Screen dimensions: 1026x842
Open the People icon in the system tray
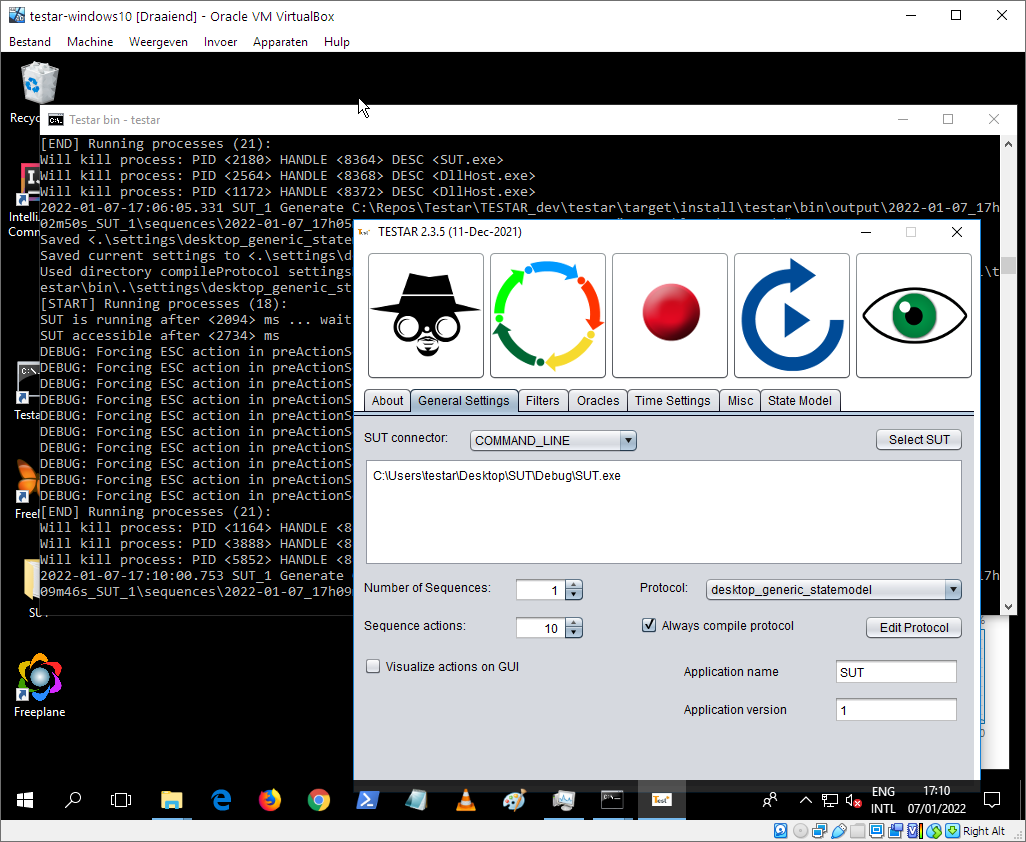[771, 799]
